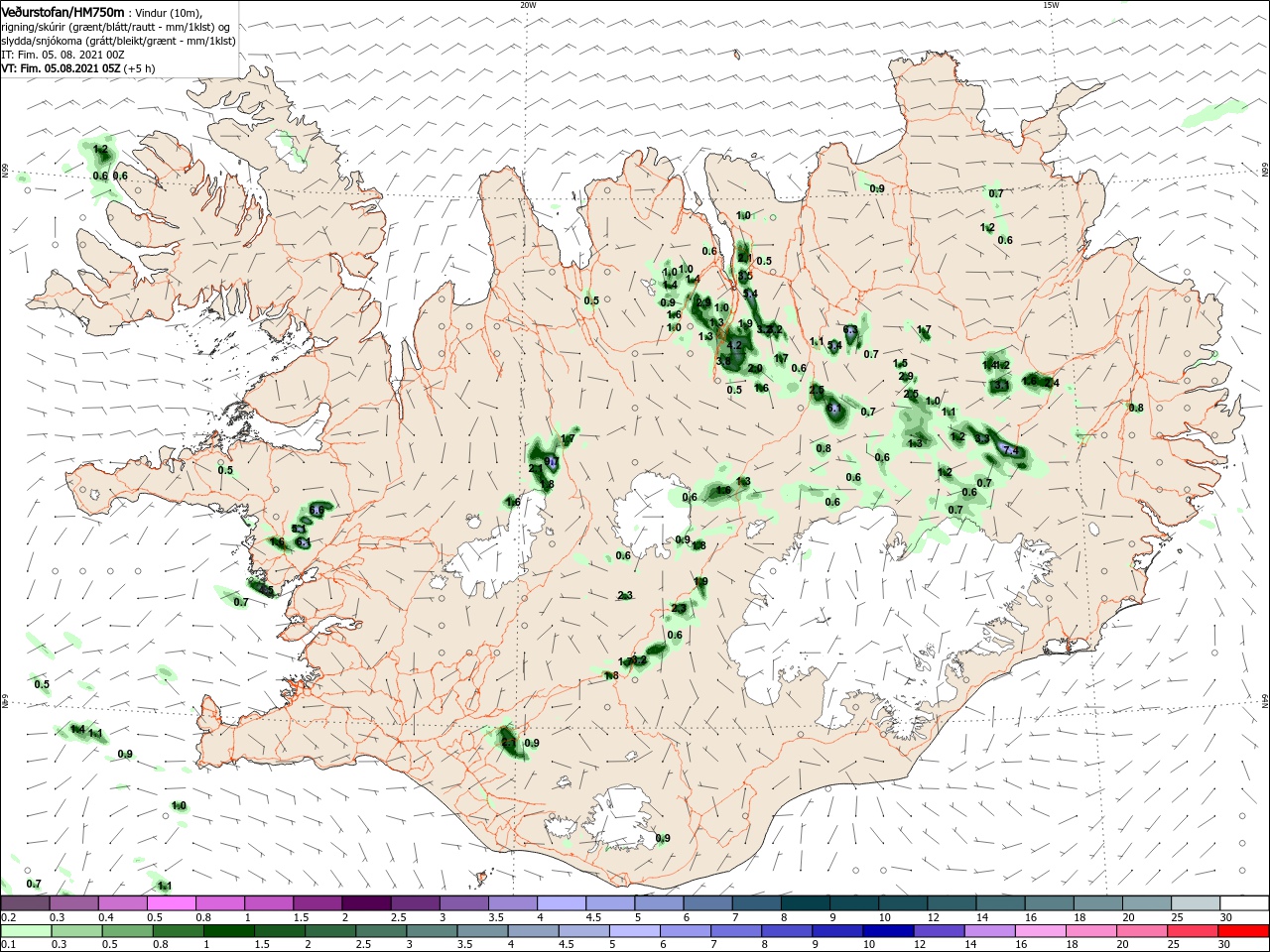This screenshot has width=1270, height=952.
Task: Select the darkest green swatch labeled 1
Action: point(229,931)
